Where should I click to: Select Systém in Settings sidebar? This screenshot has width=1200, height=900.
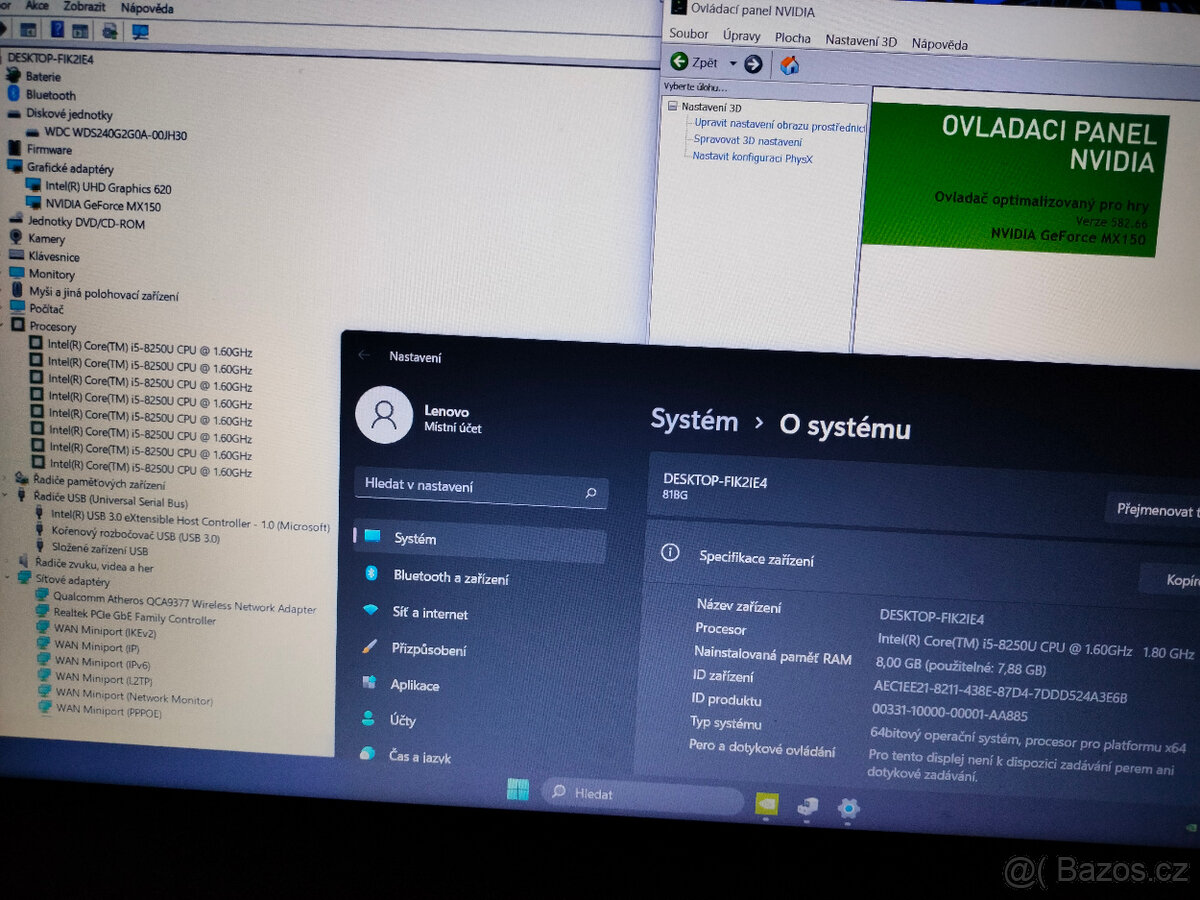tap(480, 540)
